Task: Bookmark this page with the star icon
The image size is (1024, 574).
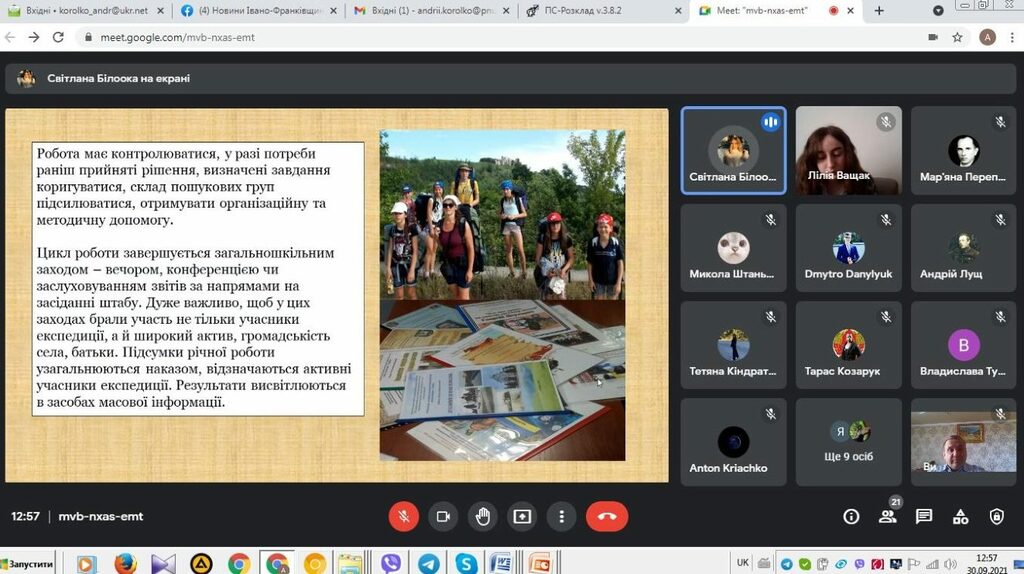Action: pyautogui.click(x=957, y=37)
